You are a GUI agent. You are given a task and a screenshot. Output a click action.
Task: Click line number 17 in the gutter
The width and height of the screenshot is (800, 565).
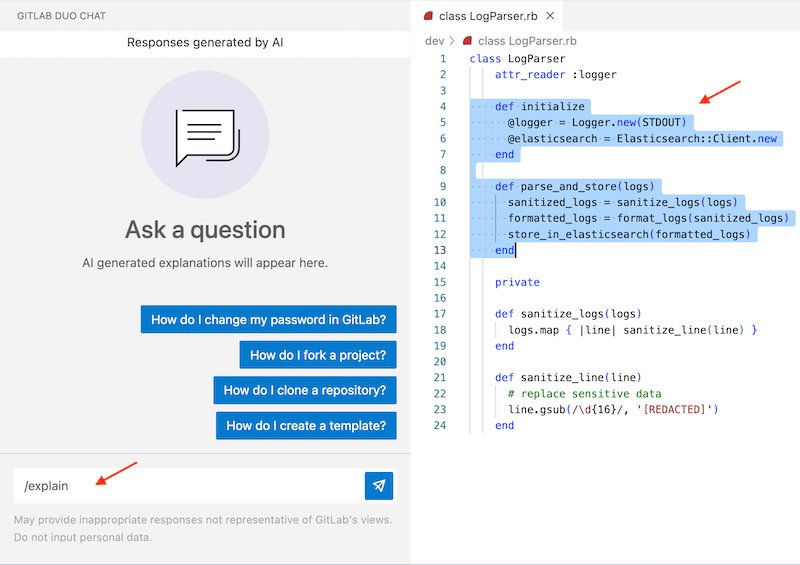point(440,314)
